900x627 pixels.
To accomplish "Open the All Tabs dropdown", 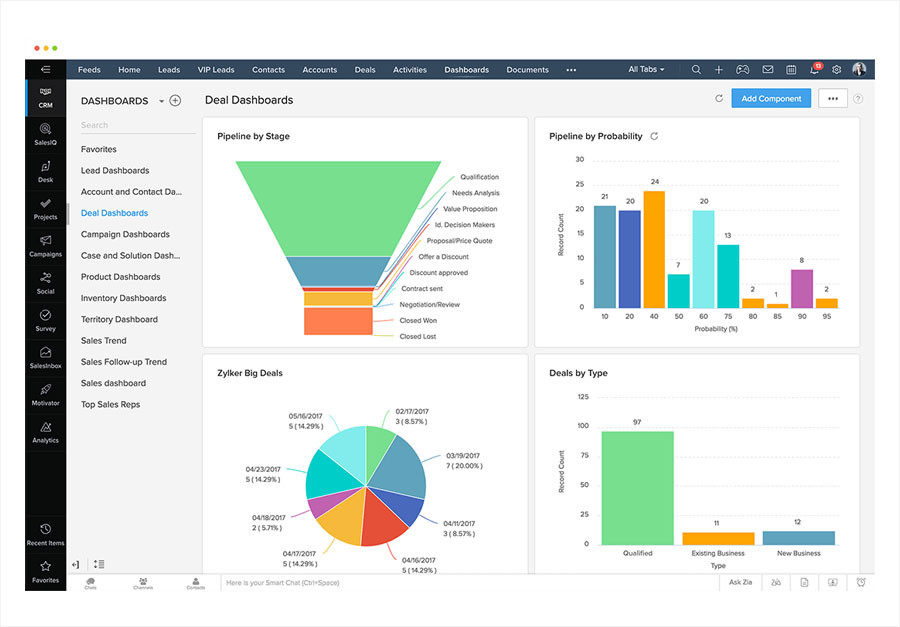I will 646,69.
